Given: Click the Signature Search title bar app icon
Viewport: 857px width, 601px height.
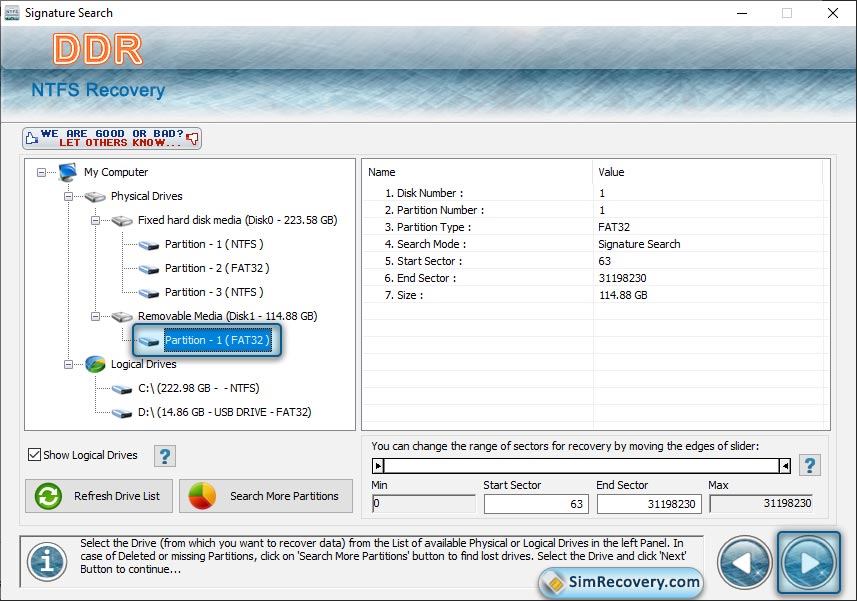Looking at the screenshot, I should 12,13.
